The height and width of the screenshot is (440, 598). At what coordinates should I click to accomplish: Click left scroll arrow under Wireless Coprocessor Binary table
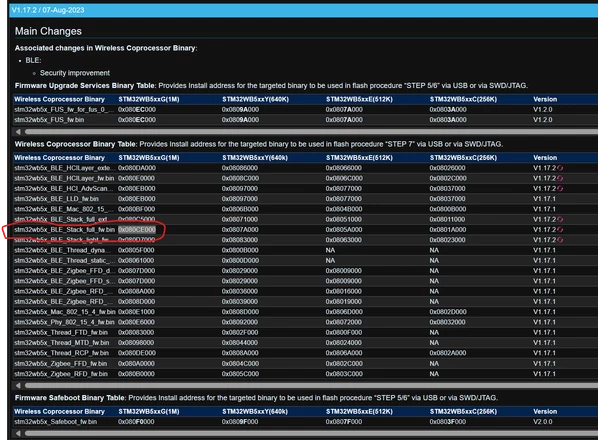pyautogui.click(x=18, y=385)
